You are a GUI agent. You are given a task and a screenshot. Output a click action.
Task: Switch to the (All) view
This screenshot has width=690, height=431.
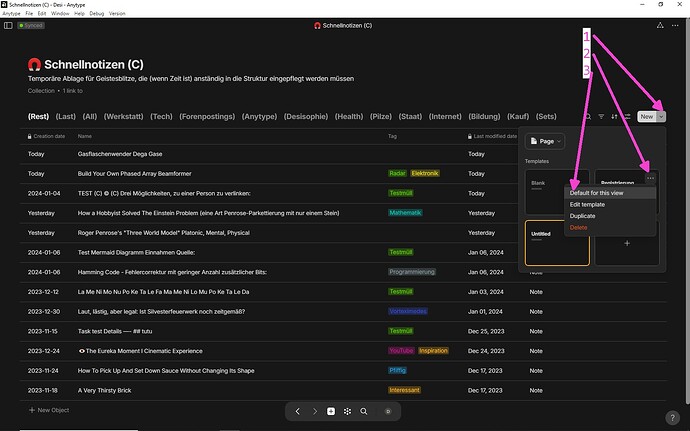(90, 117)
